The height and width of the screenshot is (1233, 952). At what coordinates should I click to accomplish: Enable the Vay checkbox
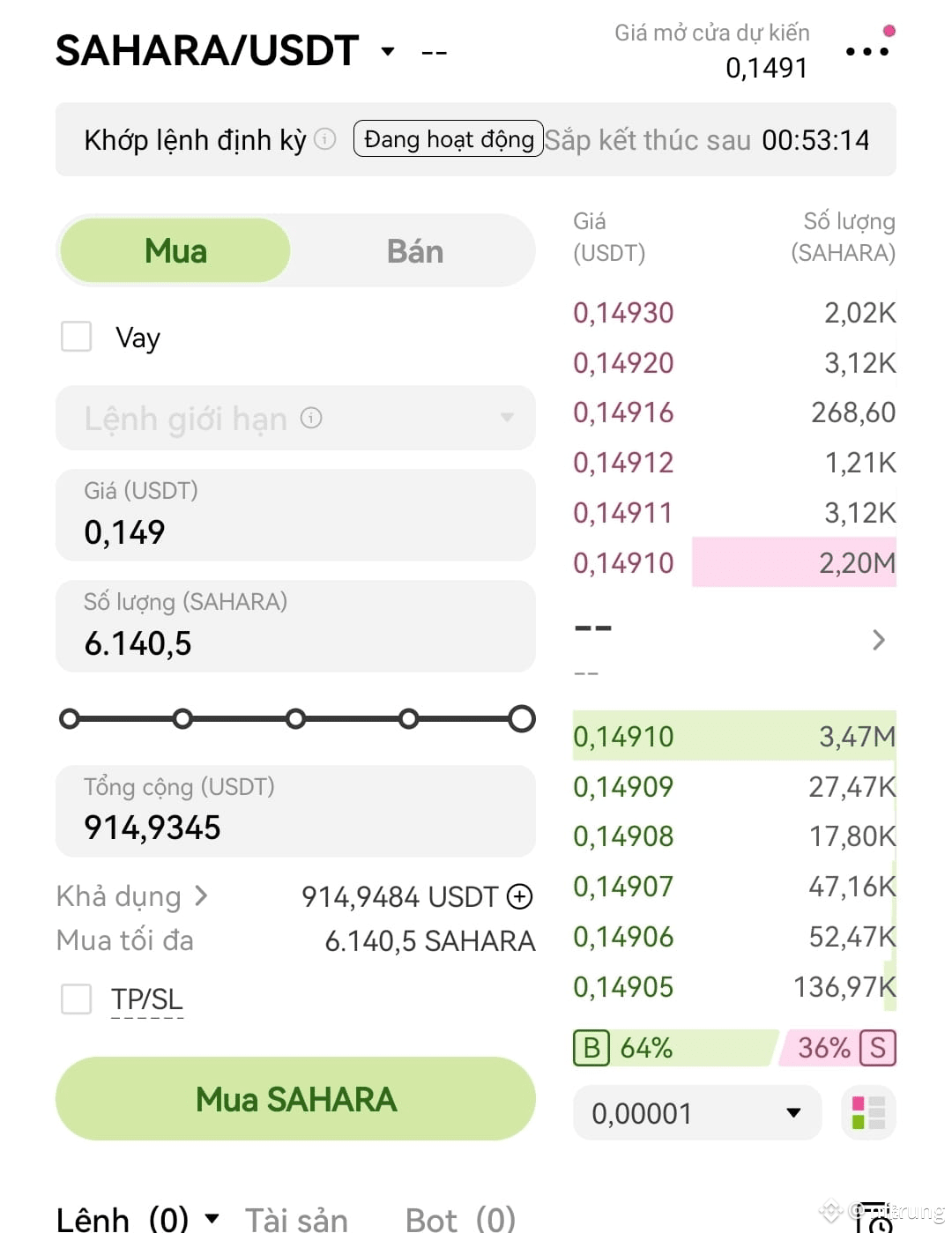(77, 336)
